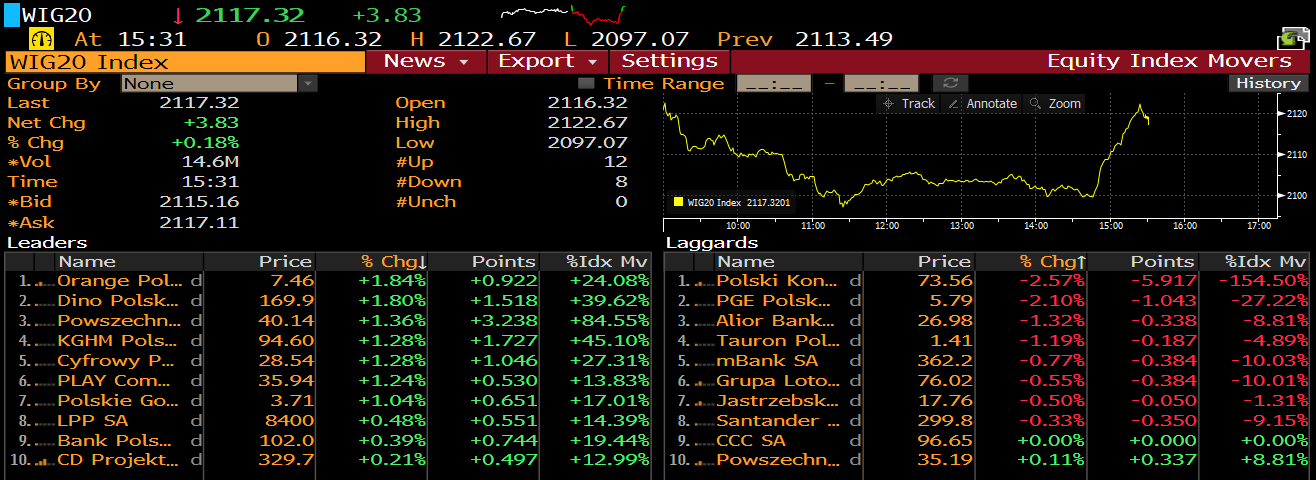Open the Export dropdown menu
Screen dimensions: 1316x480
pos(548,61)
